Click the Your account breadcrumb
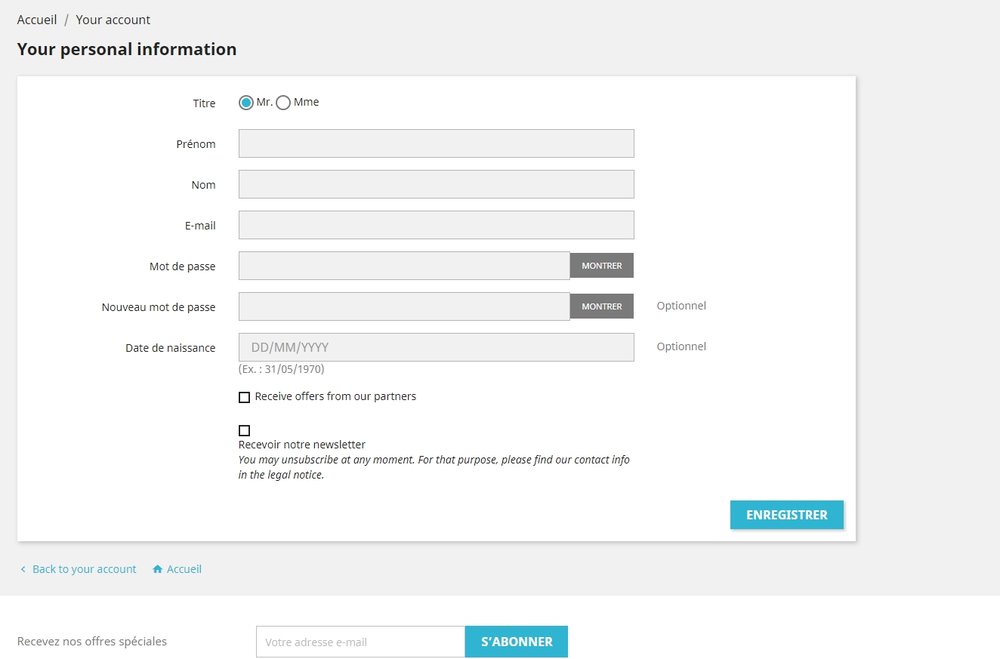The height and width of the screenshot is (659, 1000). point(113,20)
